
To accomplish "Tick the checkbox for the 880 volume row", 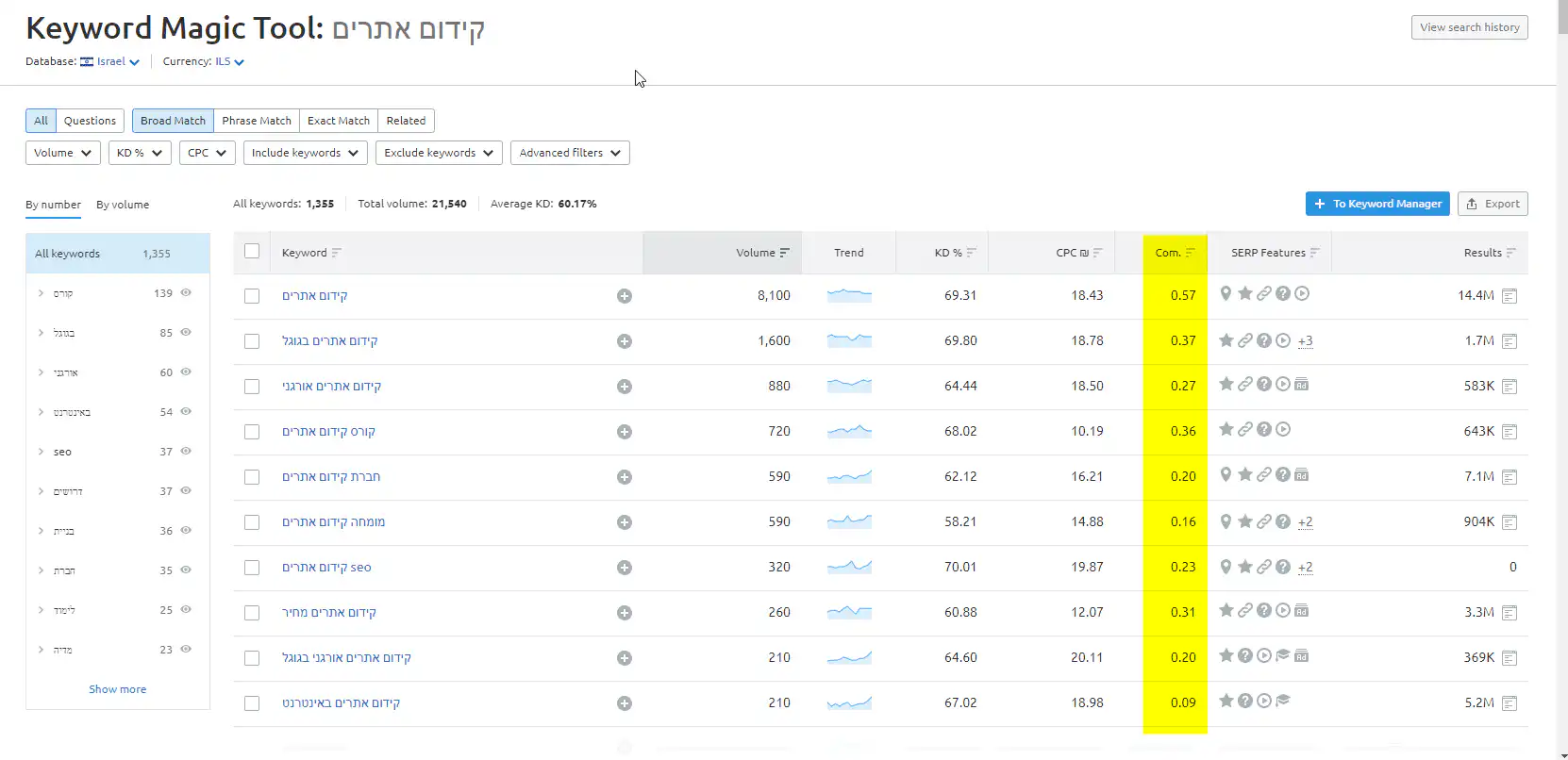I will 252,387.
